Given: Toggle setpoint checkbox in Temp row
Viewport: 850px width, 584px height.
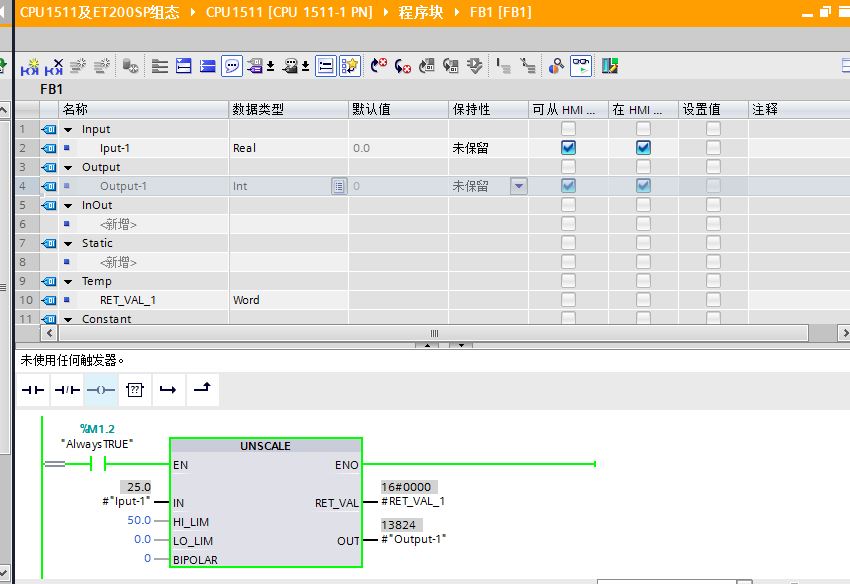Looking at the screenshot, I should tap(713, 280).
